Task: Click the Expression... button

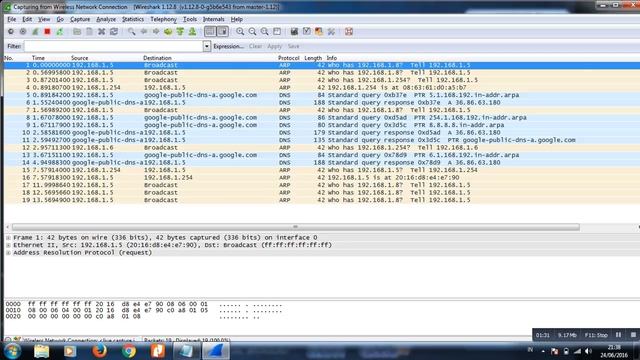Action: pos(228,46)
